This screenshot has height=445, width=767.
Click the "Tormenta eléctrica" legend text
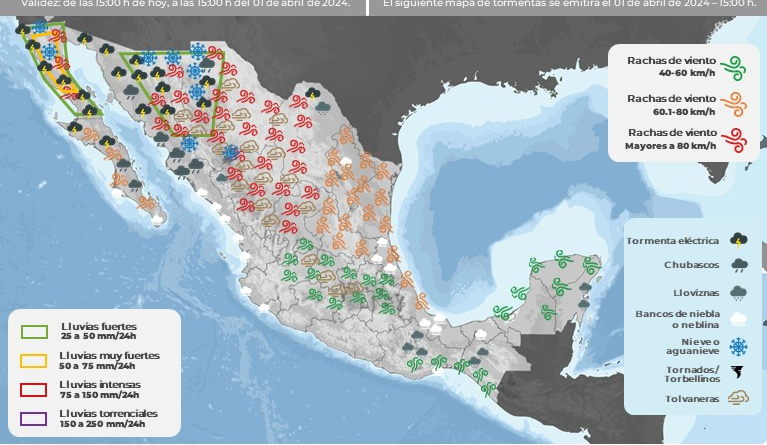pyautogui.click(x=672, y=241)
